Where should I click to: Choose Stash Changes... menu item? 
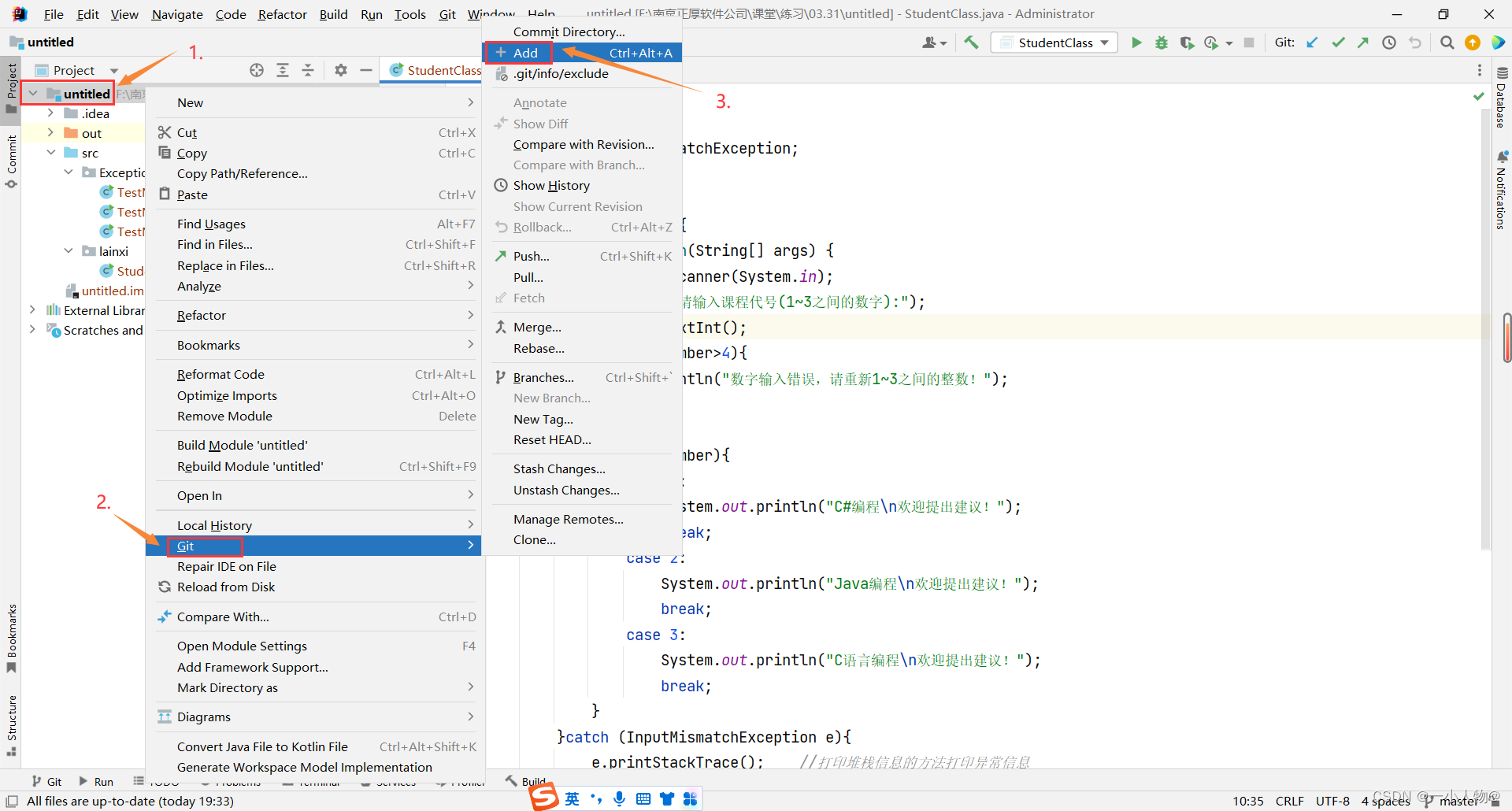pyautogui.click(x=582, y=469)
